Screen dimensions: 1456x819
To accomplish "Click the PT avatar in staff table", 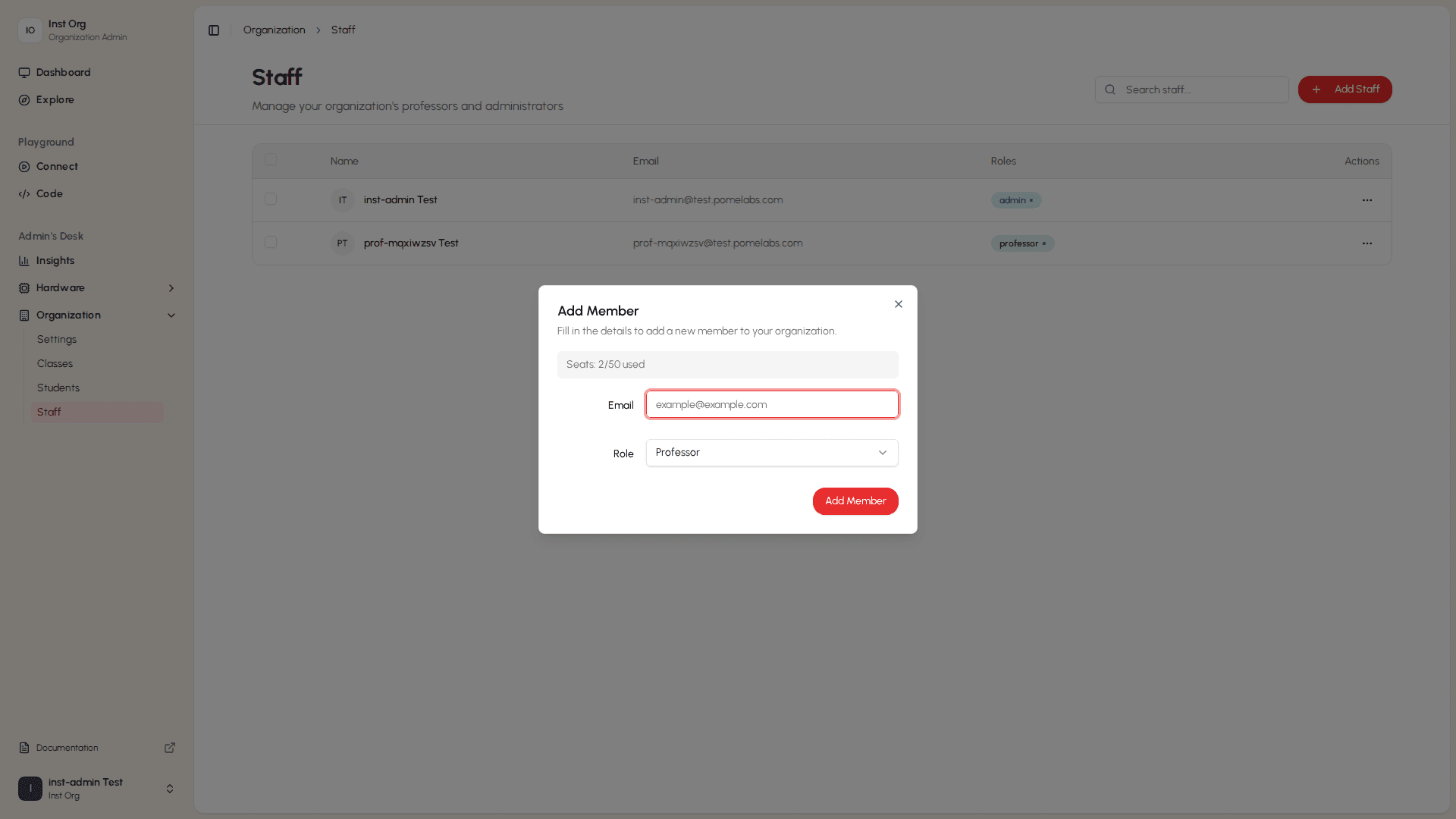I will click(343, 243).
